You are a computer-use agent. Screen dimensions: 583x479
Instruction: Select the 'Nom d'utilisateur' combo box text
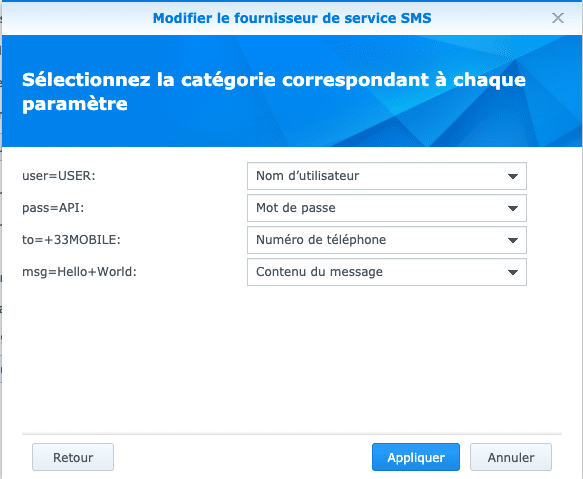[307, 176]
